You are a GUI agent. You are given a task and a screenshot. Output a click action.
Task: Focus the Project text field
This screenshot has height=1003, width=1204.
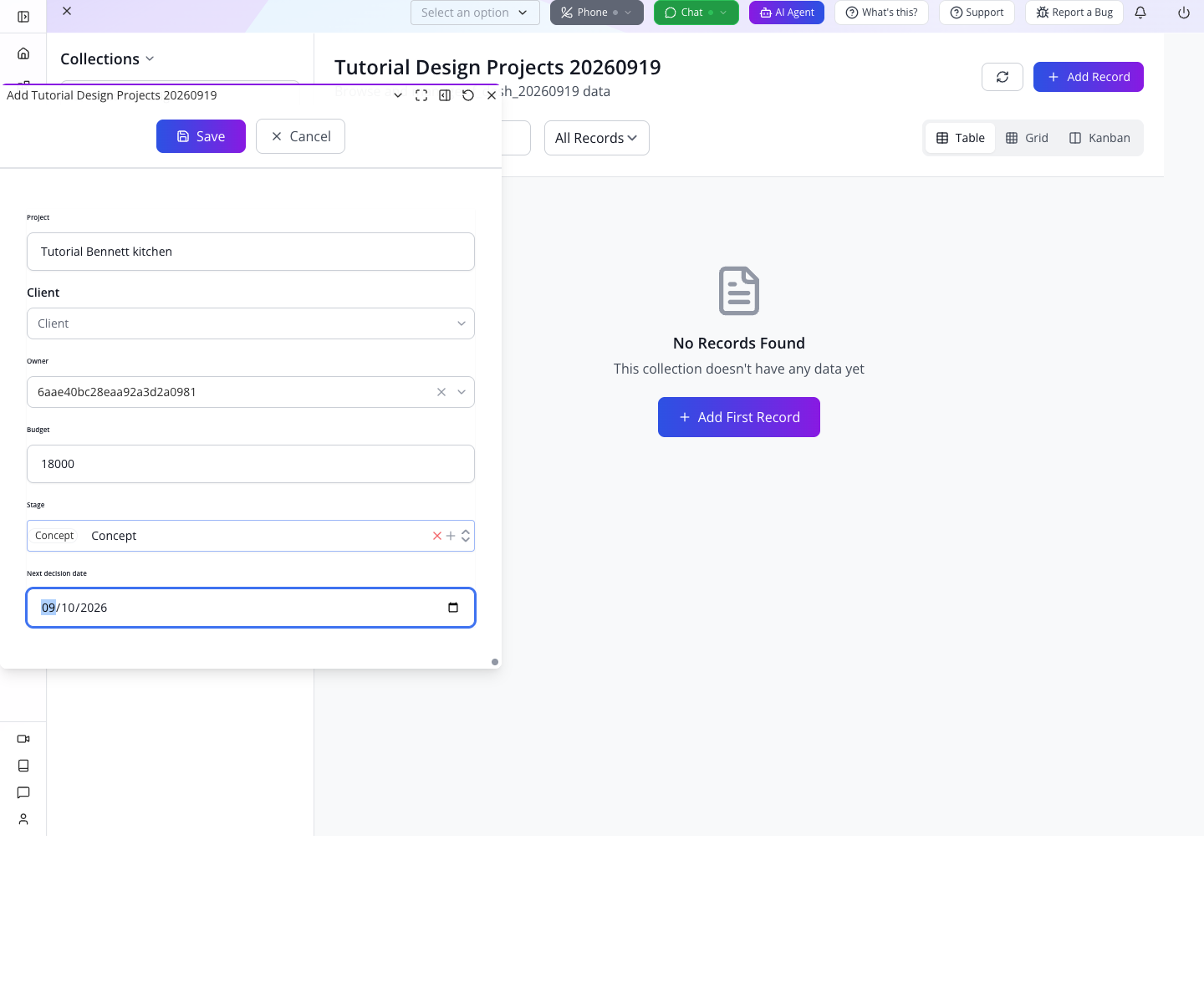[251, 252]
